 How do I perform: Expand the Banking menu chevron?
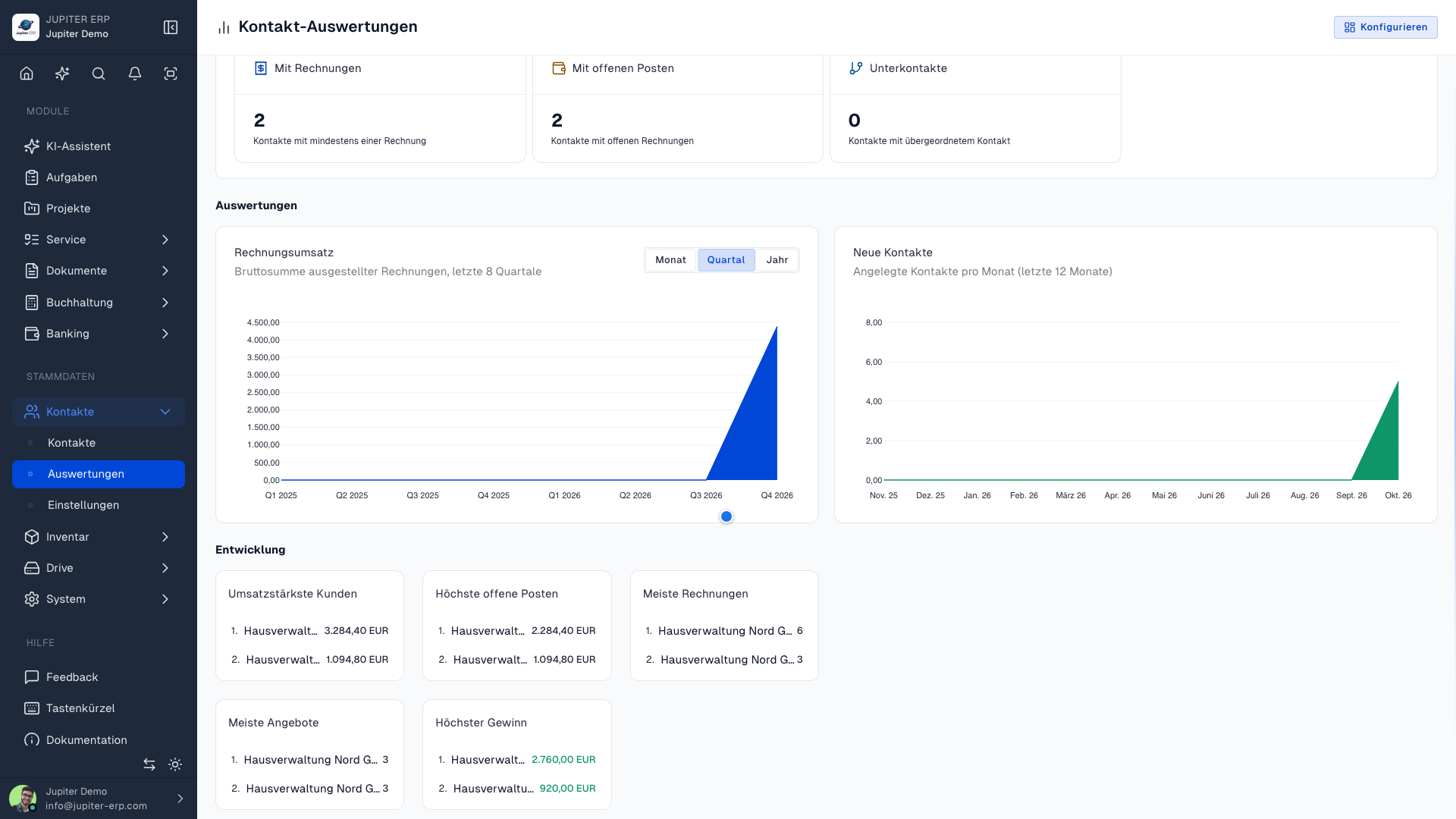165,334
